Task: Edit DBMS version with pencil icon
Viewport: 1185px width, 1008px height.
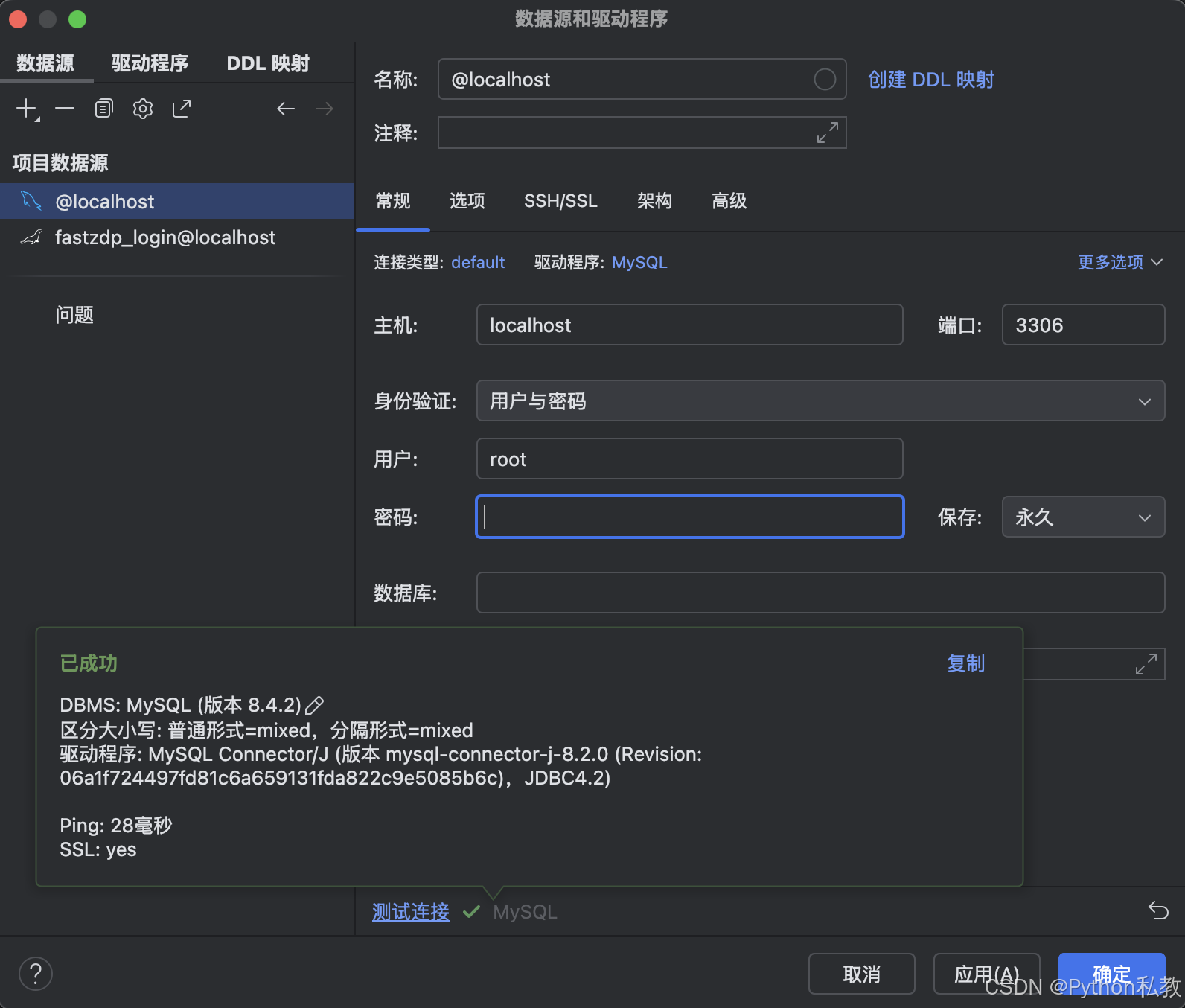Action: 315,705
